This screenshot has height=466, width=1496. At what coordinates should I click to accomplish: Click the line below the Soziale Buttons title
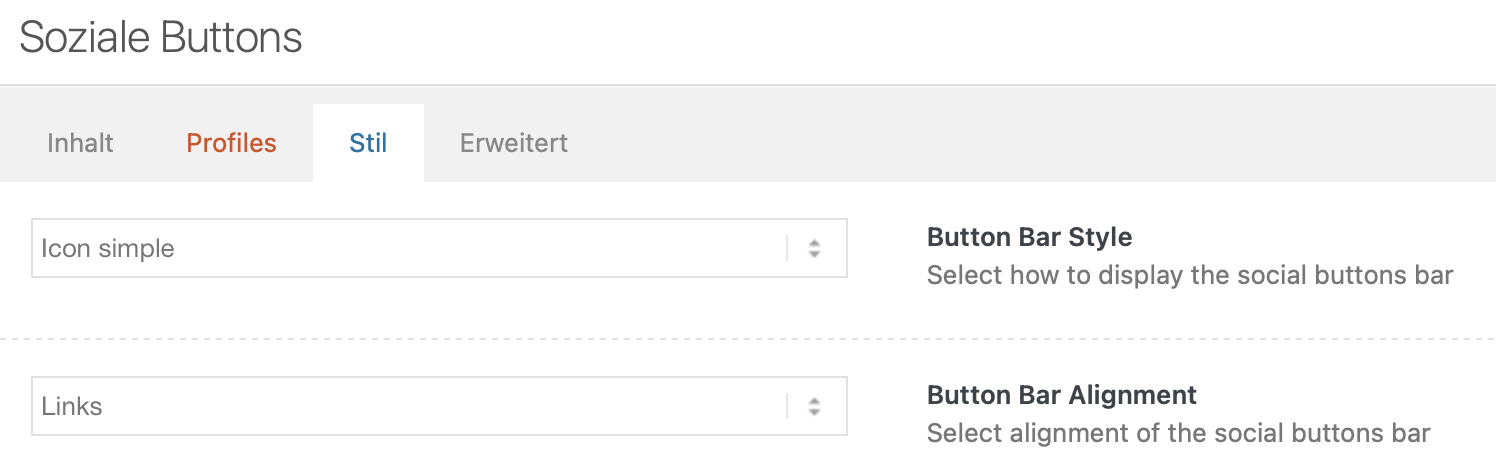pos(748,85)
